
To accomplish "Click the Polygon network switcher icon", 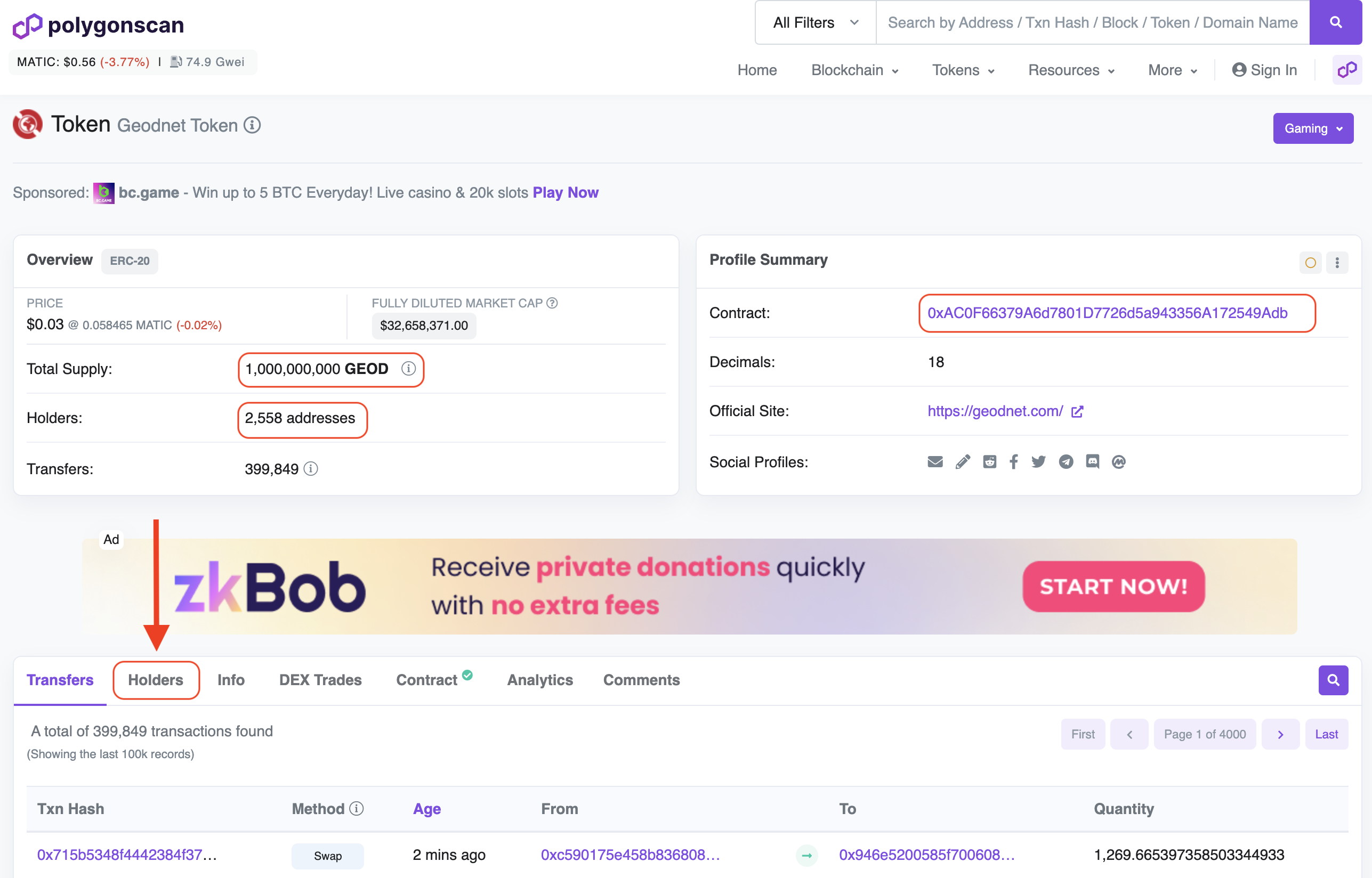I will [x=1346, y=70].
